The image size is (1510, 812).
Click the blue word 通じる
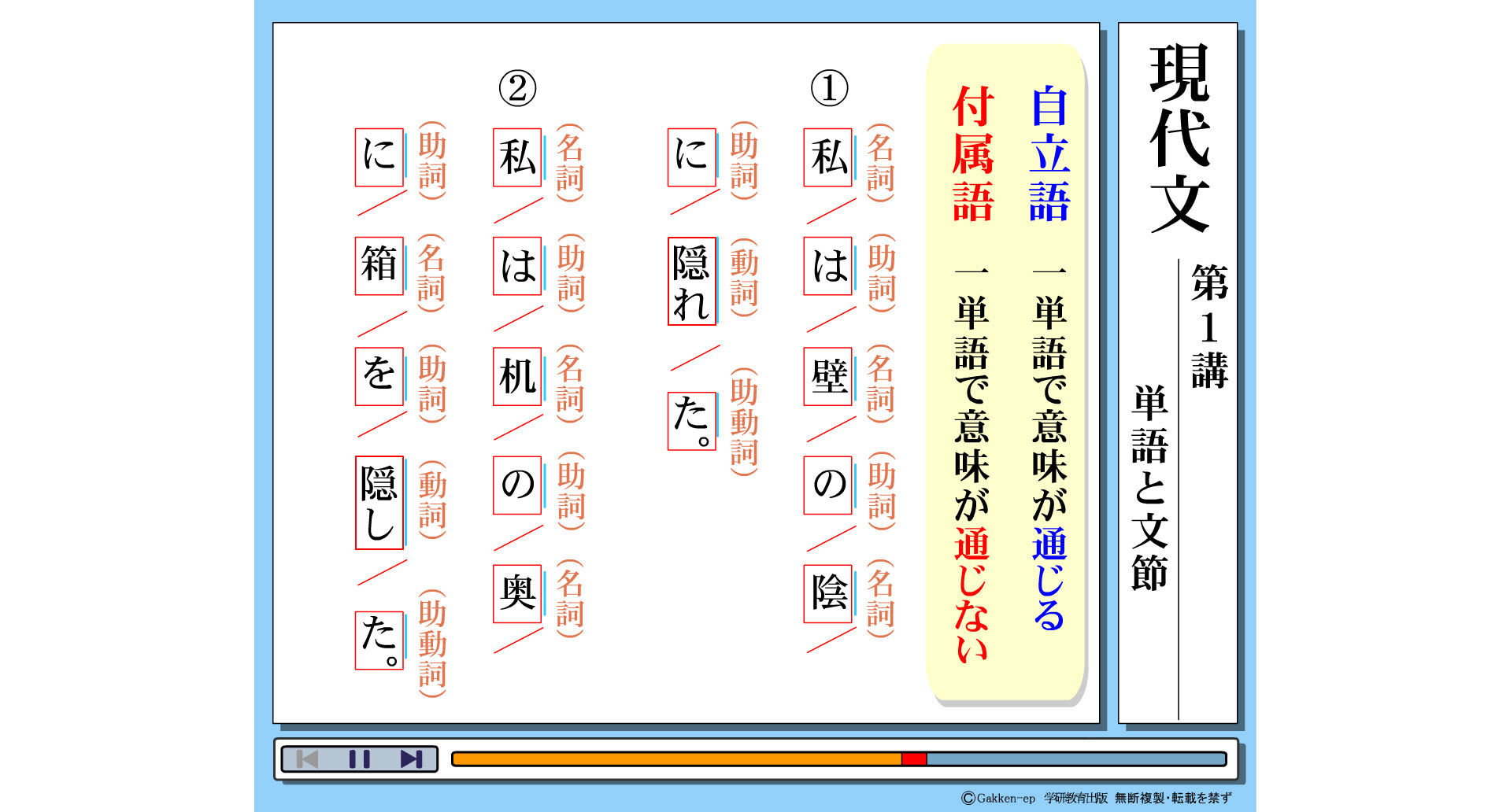point(1049,579)
